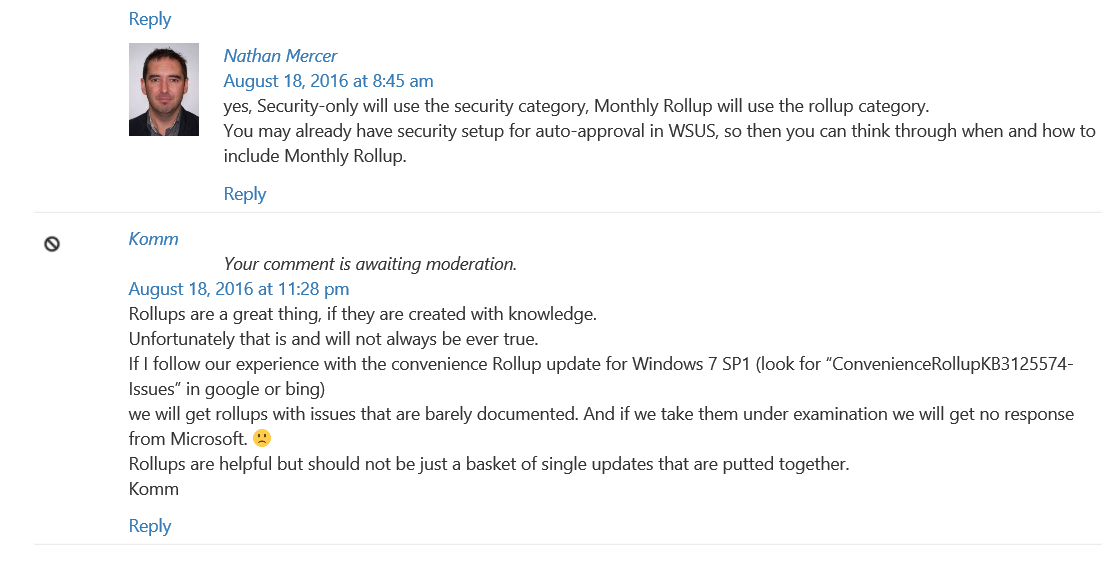
Task: Click the sad face emoji after Microsoft
Action: (262, 438)
